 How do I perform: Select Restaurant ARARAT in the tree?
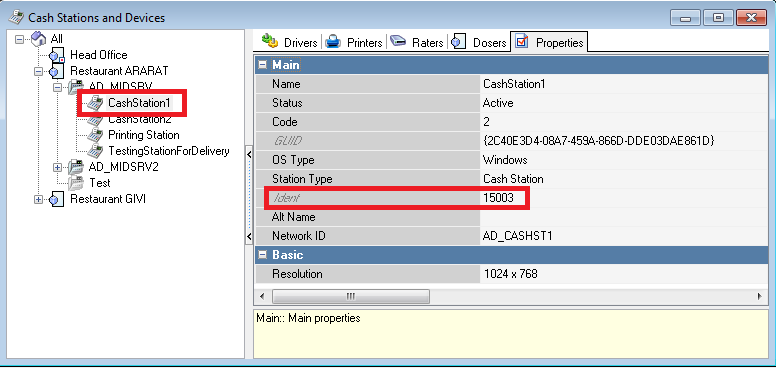pyautogui.click(x=119, y=71)
